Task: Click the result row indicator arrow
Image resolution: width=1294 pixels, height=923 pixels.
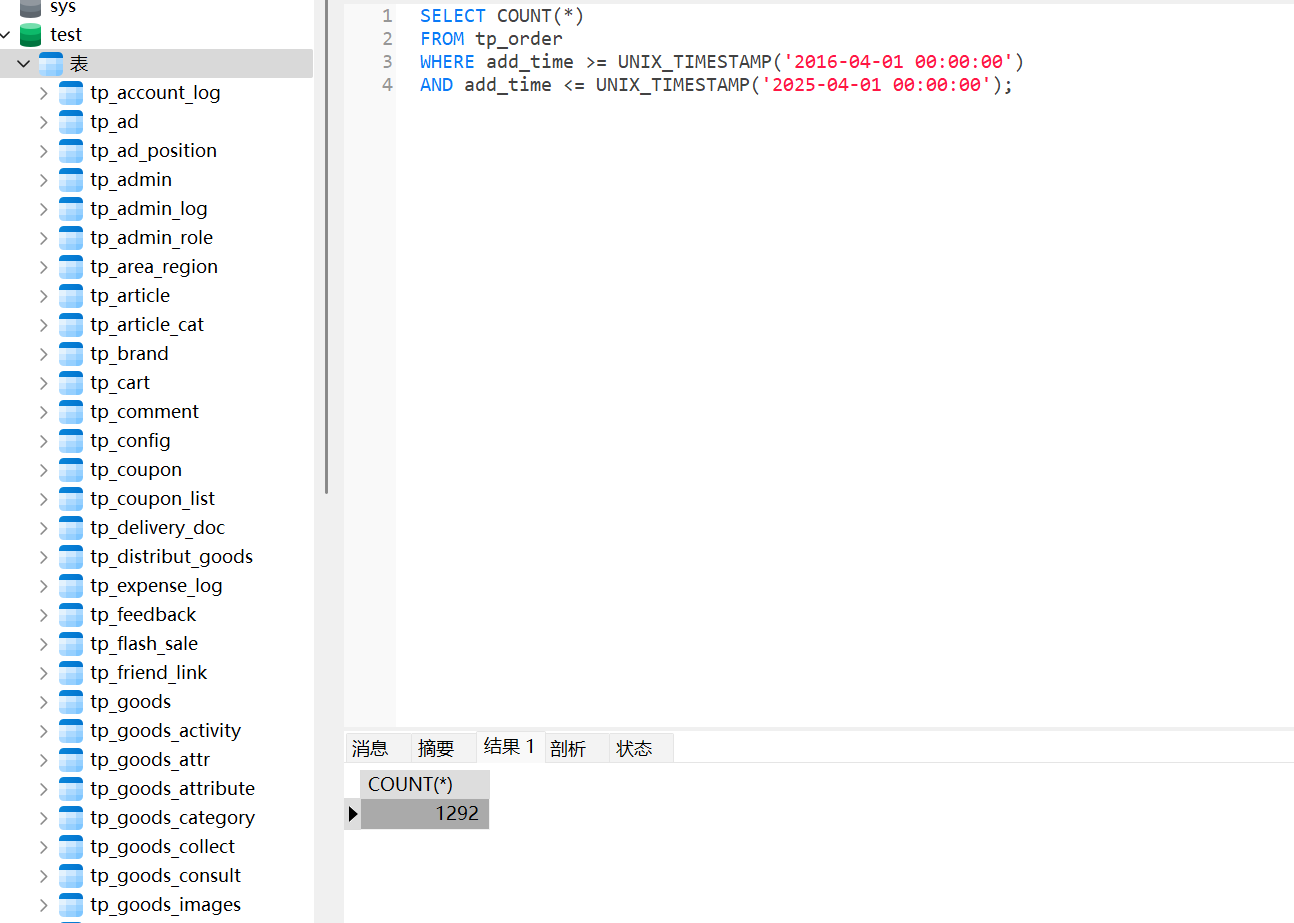Action: pyautogui.click(x=352, y=814)
